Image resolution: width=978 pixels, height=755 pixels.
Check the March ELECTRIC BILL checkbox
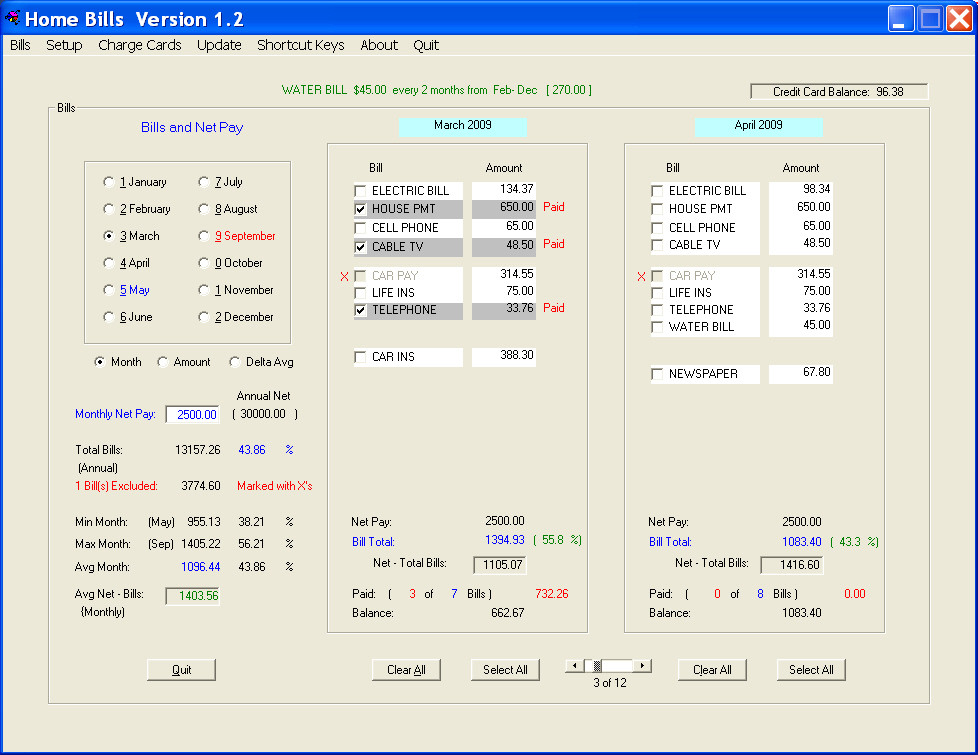click(360, 191)
